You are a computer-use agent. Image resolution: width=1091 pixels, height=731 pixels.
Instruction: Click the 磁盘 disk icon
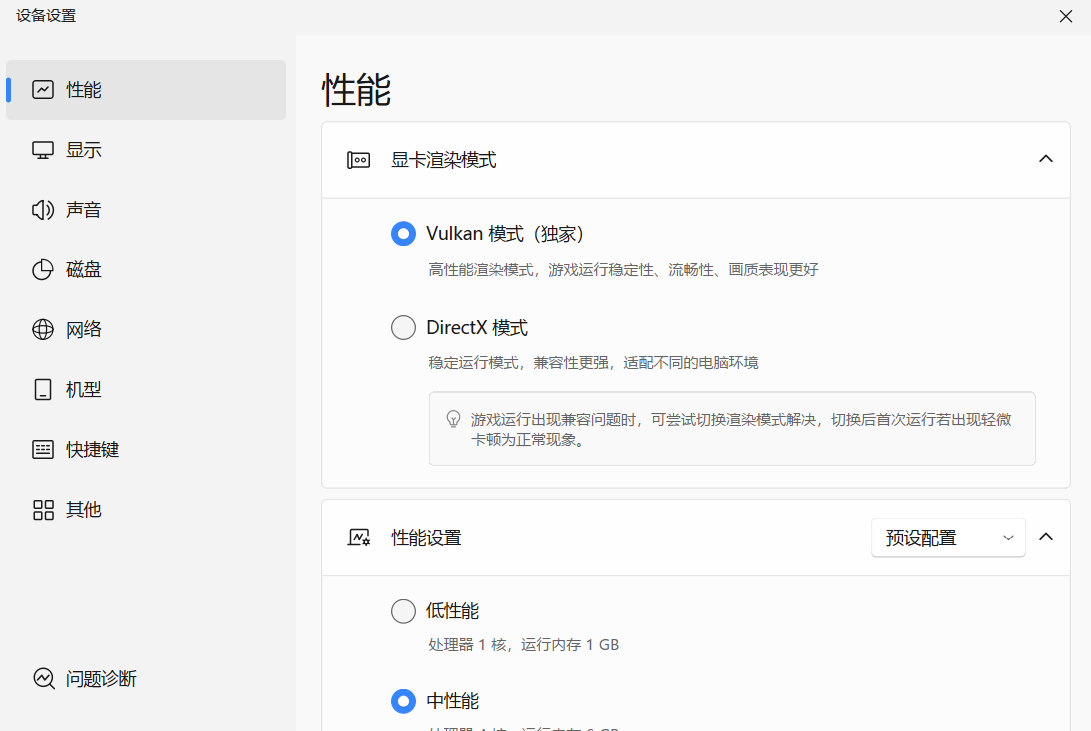pyautogui.click(x=42, y=269)
